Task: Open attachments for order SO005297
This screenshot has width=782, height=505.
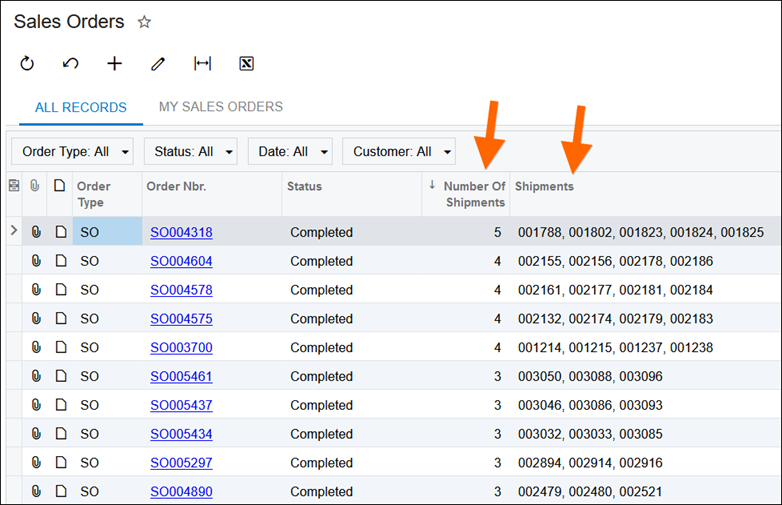Action: pyautogui.click(x=36, y=463)
